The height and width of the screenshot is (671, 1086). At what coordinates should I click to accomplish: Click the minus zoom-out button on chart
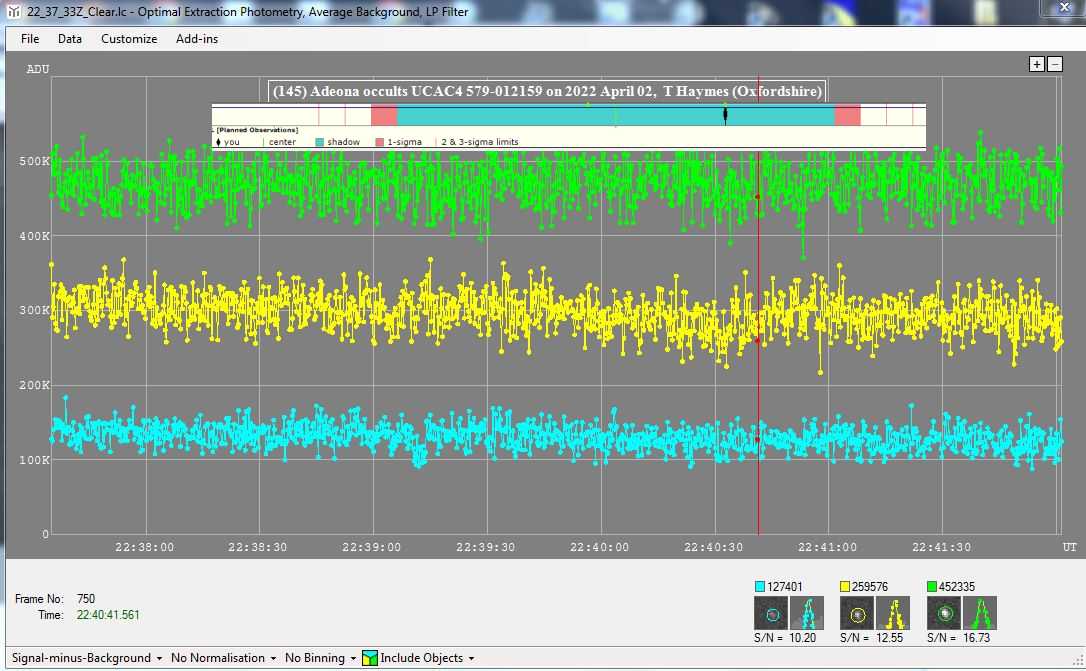tap(1054, 64)
